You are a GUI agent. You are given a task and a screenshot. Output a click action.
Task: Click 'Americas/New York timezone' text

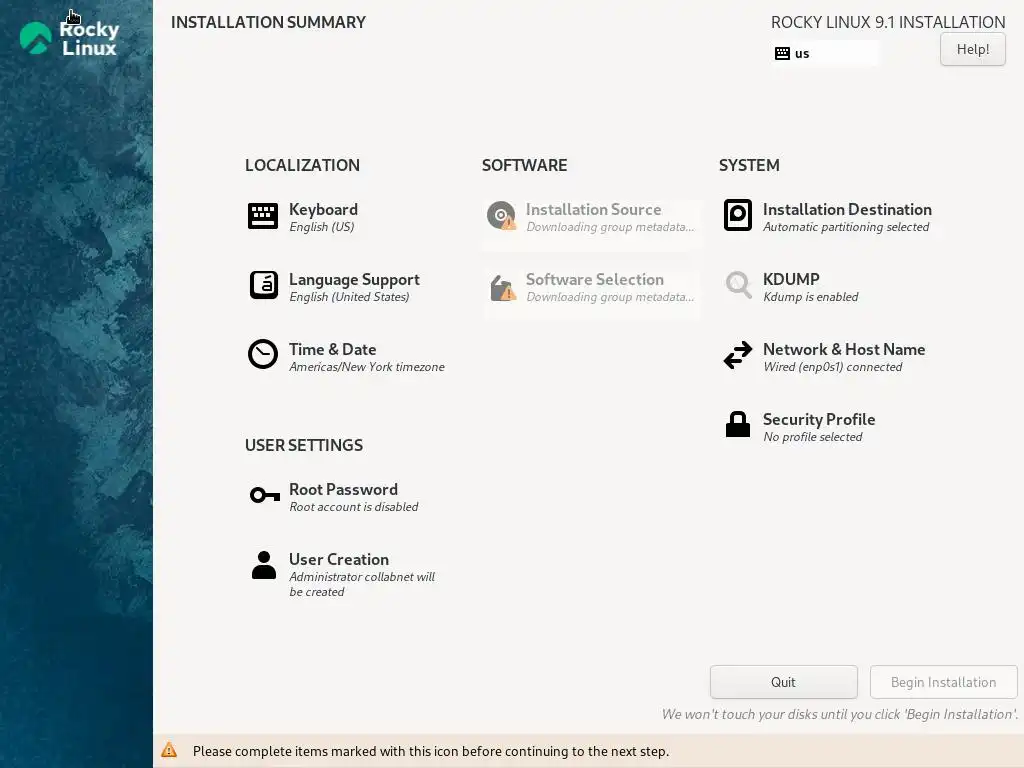point(367,367)
